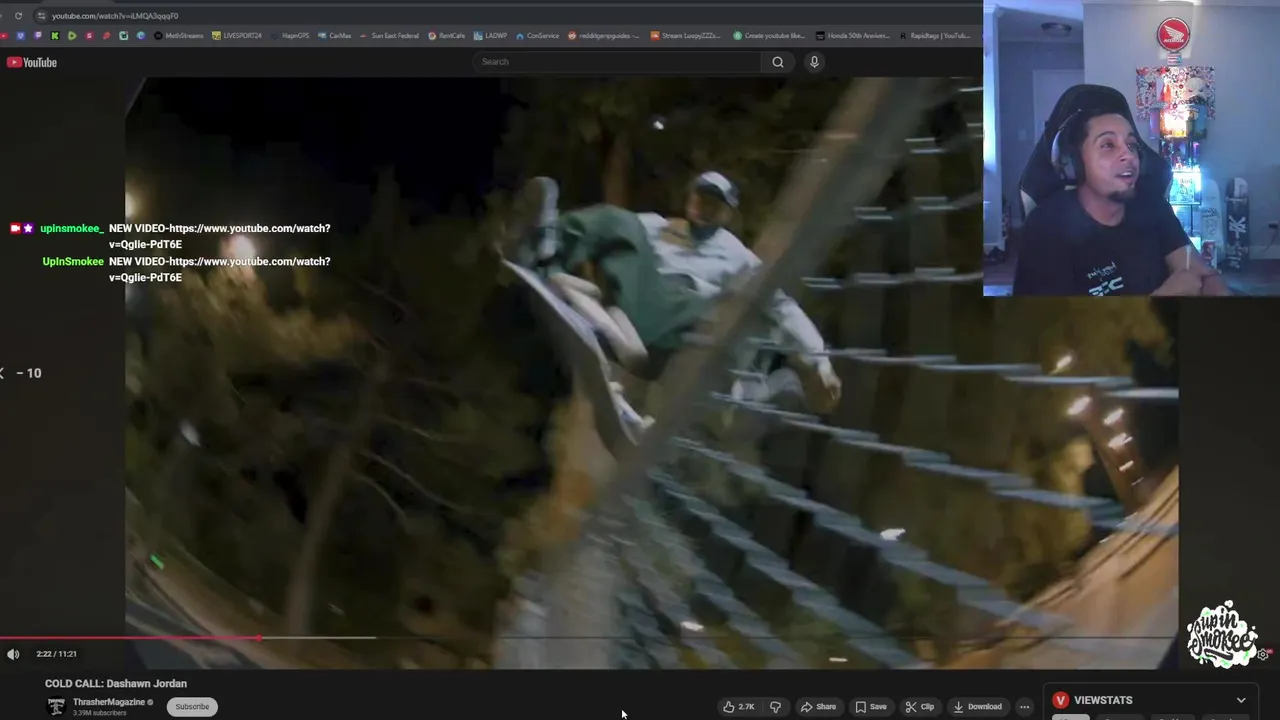Click the first selected VIEWSTATS tab chip
Viewport: 1280px width, 720px height.
click(x=1070, y=718)
